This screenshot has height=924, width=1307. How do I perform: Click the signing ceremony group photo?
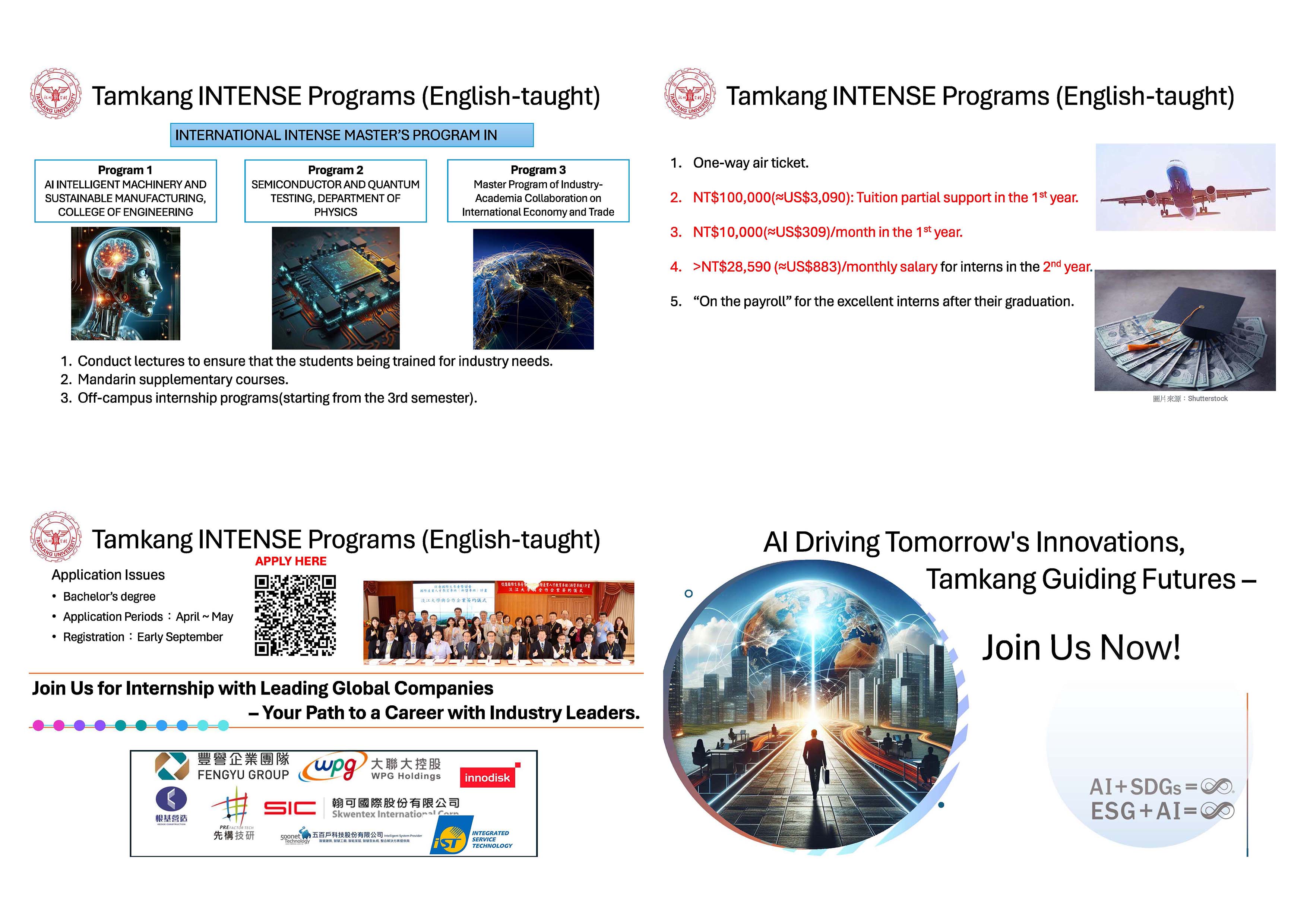499,622
